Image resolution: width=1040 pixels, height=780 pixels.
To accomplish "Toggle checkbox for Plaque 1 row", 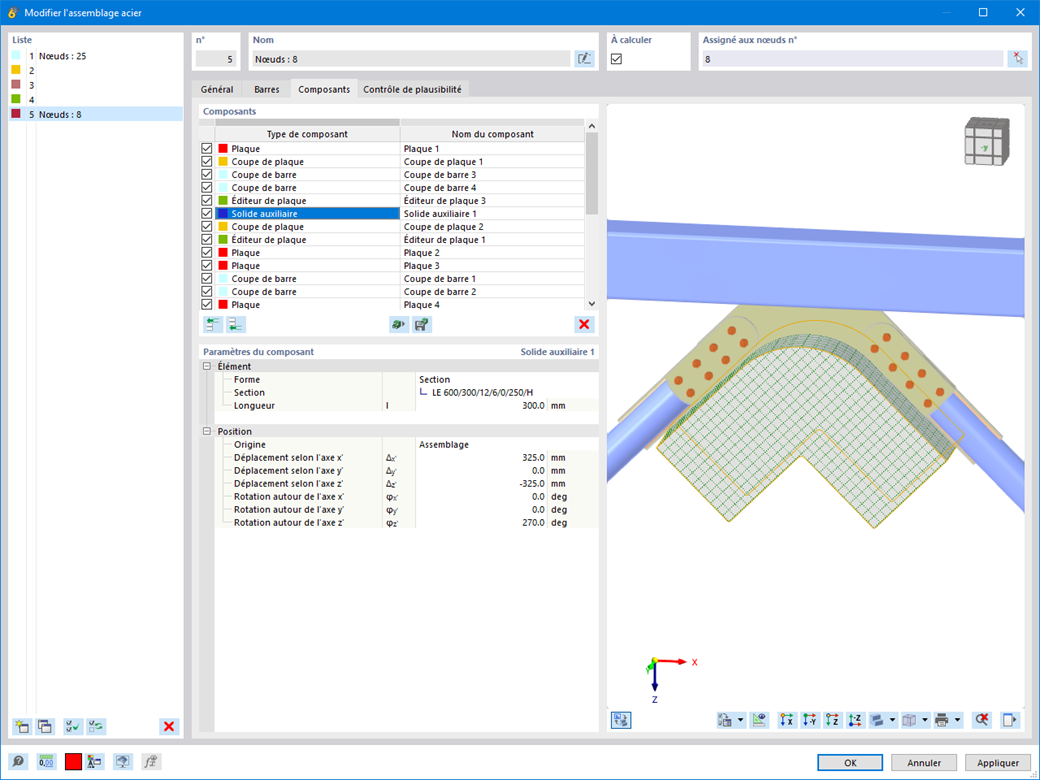I will (207, 149).
